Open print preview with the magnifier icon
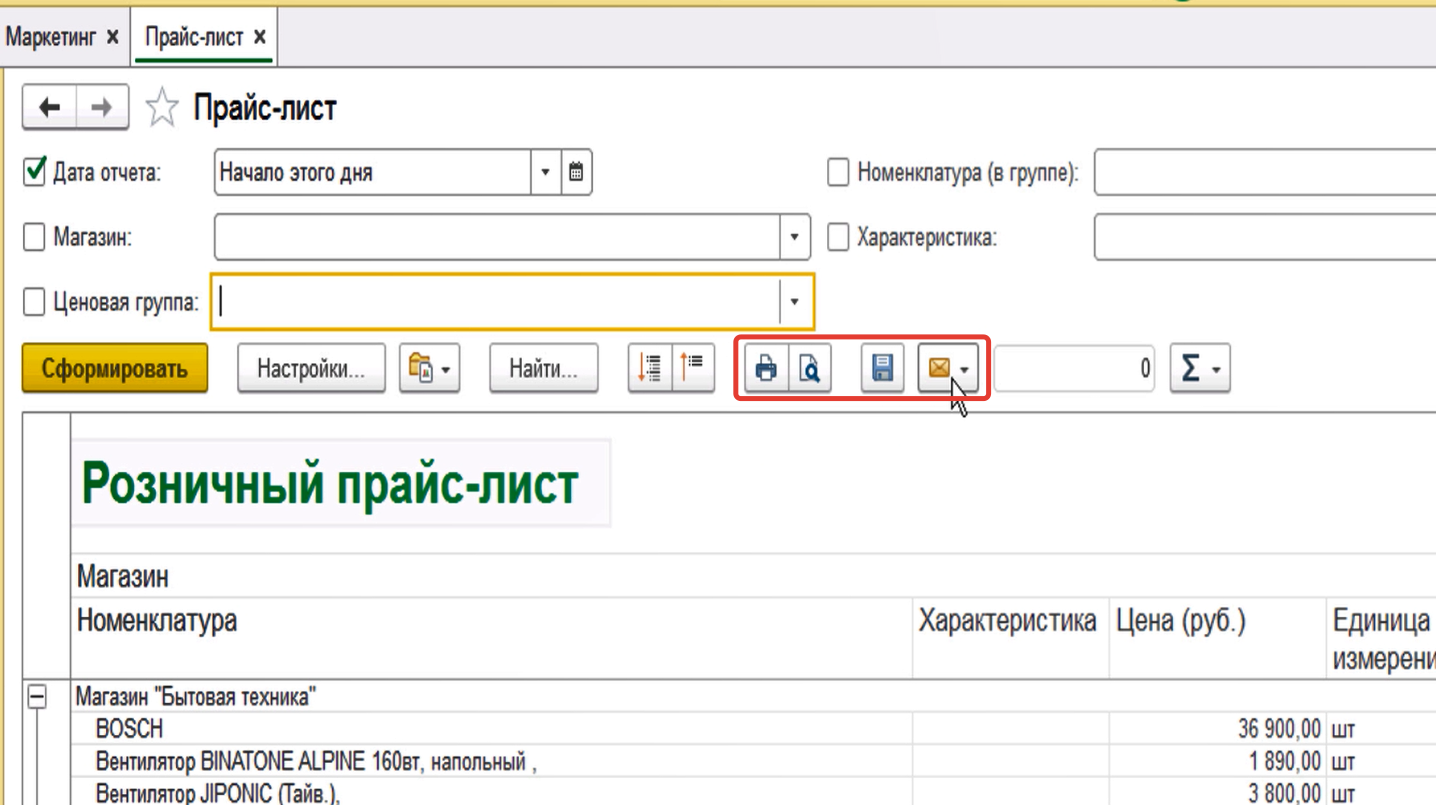Screen dimensions: 1436x805 (810, 369)
